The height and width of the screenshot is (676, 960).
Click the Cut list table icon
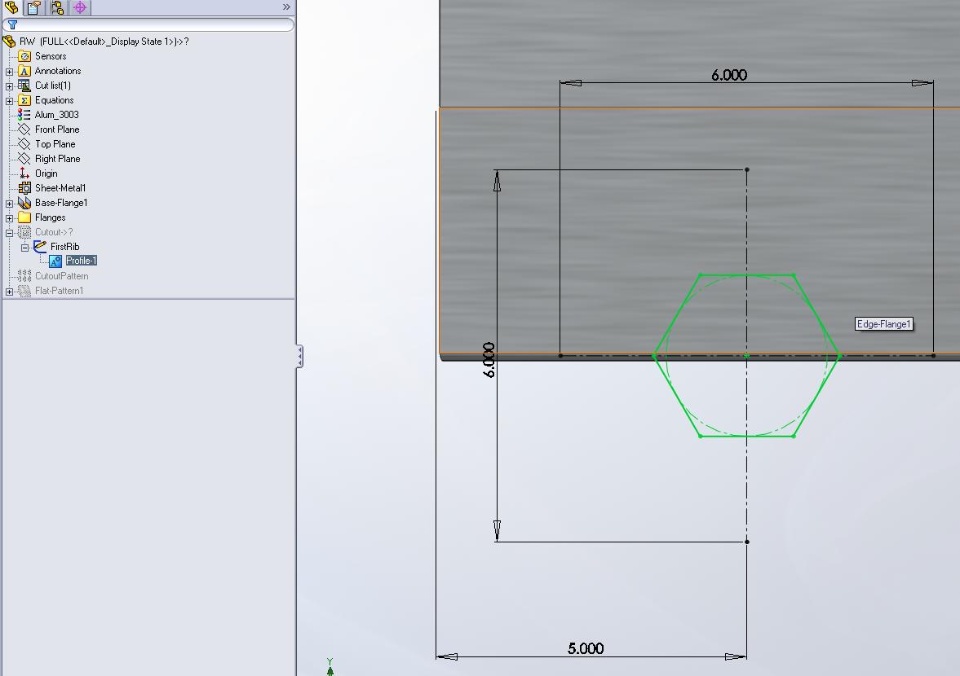coord(24,86)
